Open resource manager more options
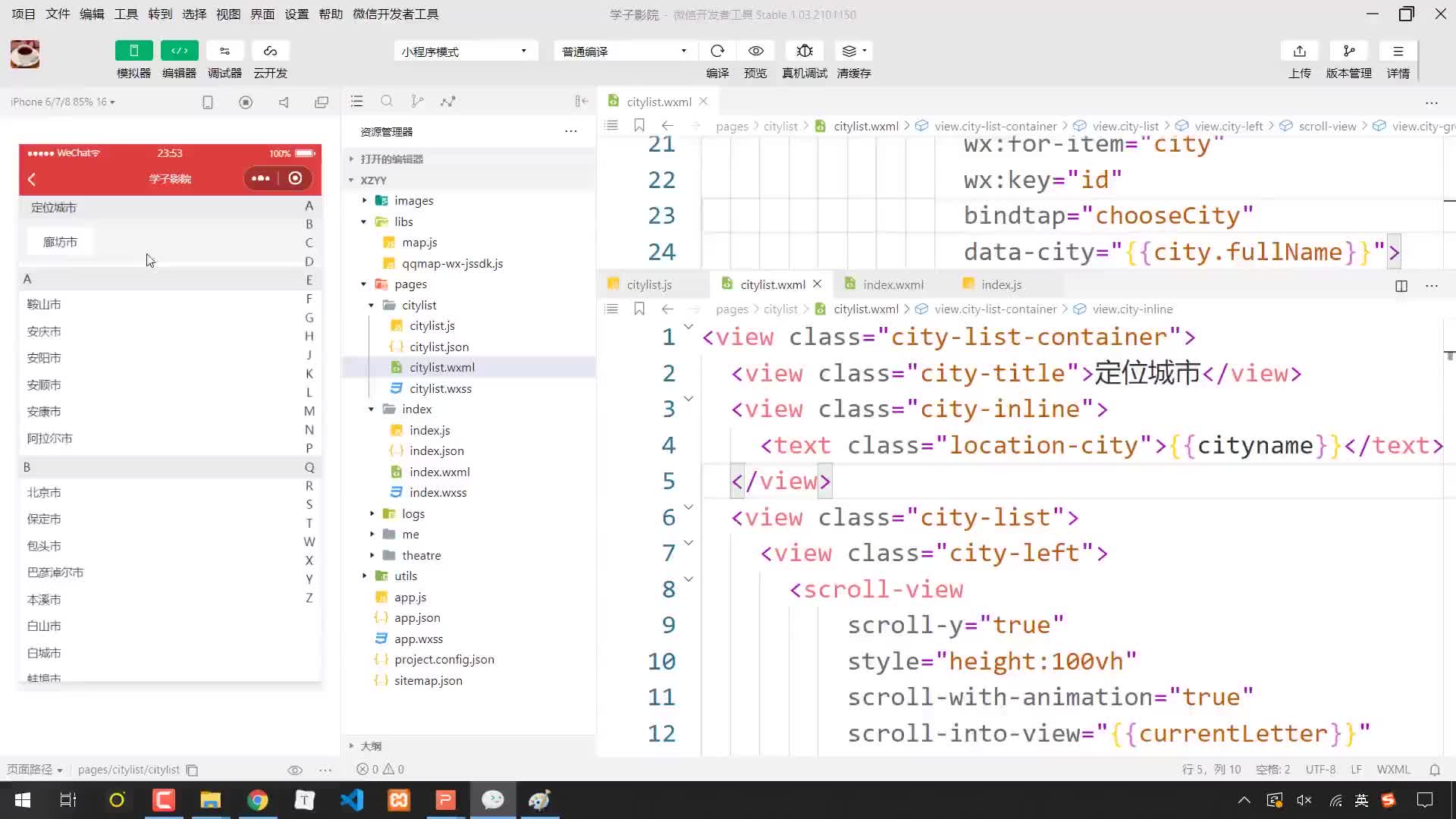 click(571, 131)
